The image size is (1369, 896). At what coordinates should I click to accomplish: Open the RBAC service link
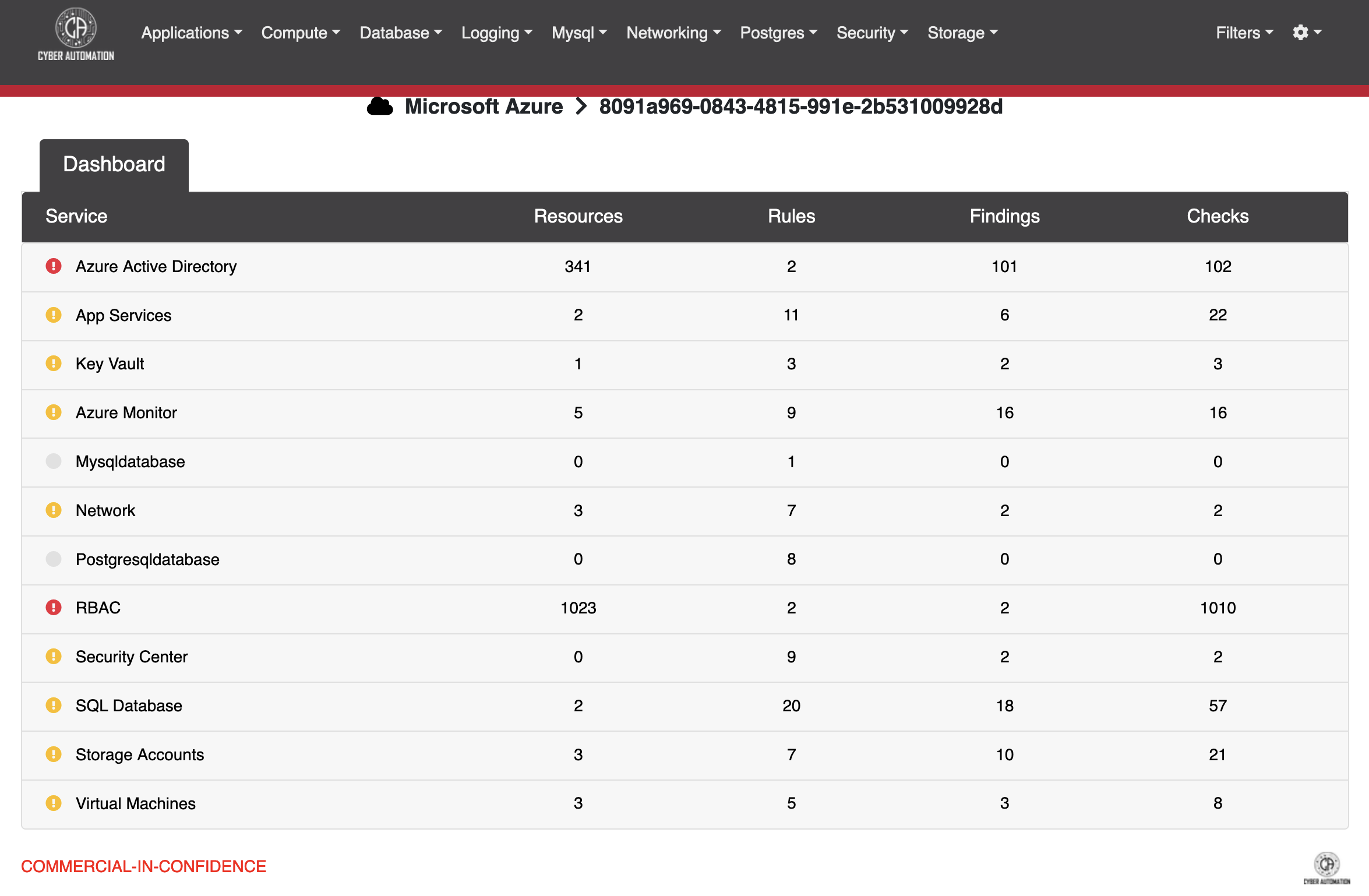tap(98, 608)
